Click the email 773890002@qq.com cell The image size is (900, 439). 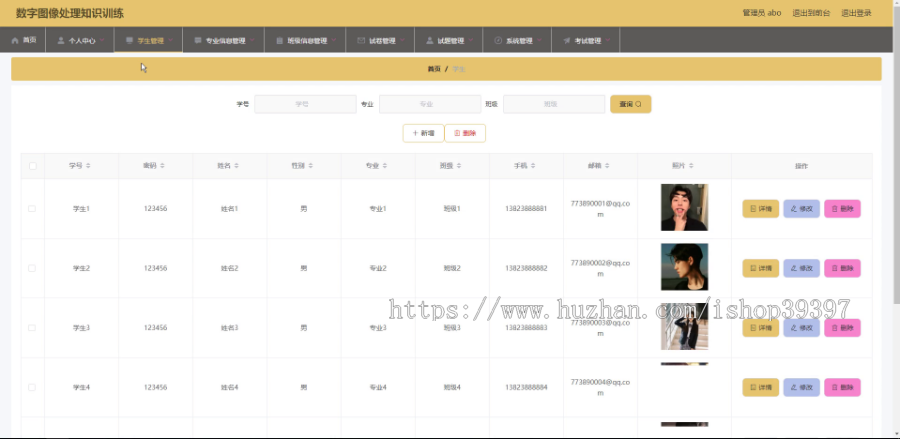pyautogui.click(x=600, y=269)
